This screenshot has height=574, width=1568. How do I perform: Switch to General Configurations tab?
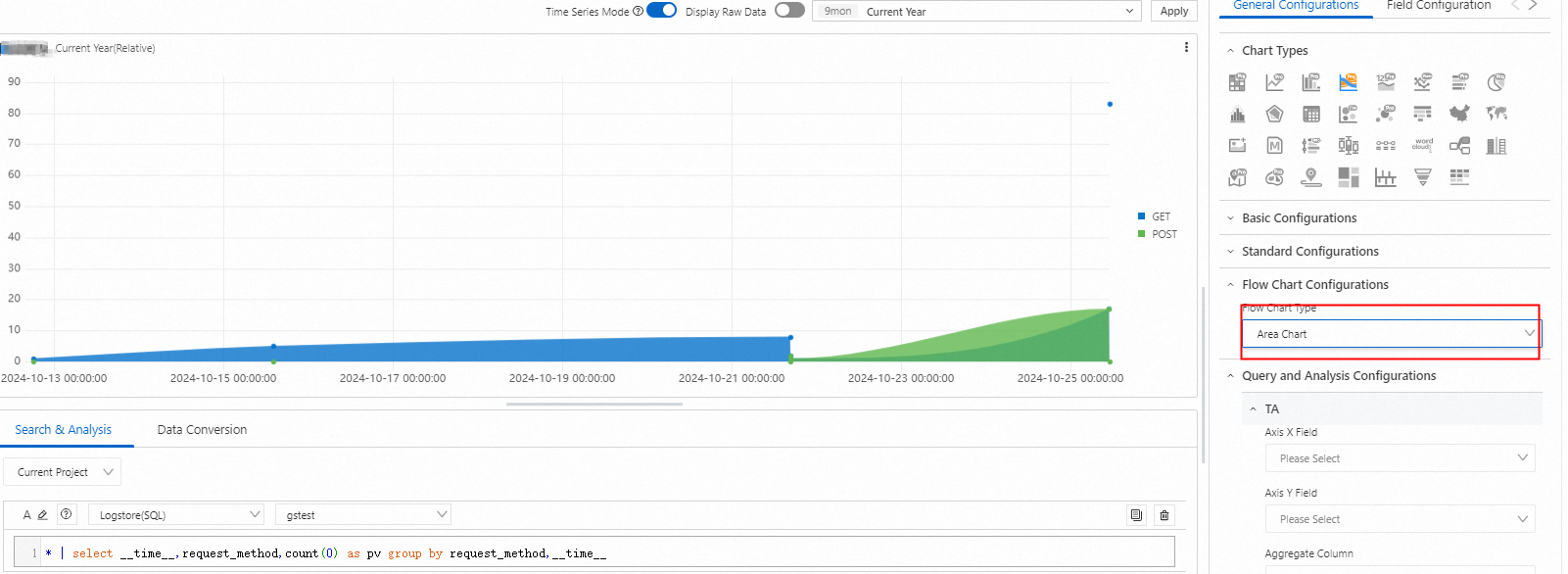1296,6
